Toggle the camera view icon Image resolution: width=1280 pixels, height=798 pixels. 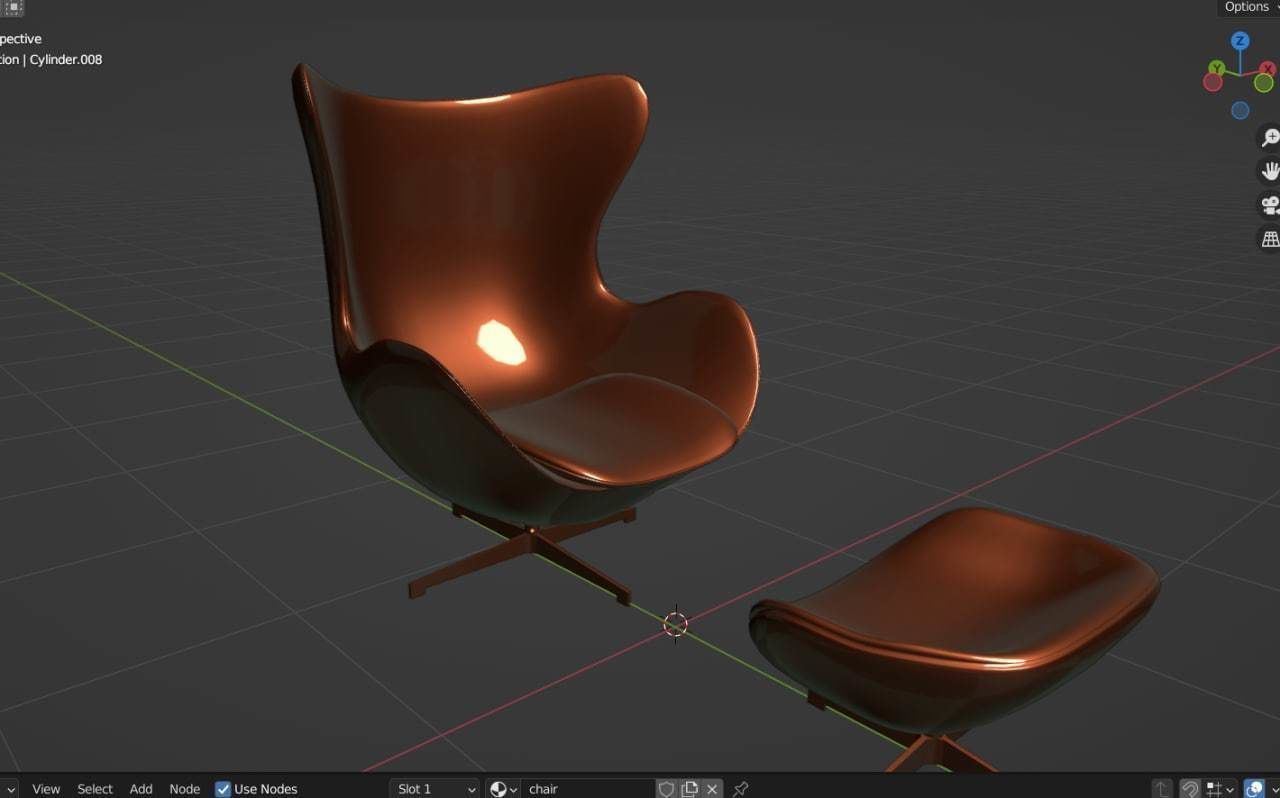[x=1270, y=205]
